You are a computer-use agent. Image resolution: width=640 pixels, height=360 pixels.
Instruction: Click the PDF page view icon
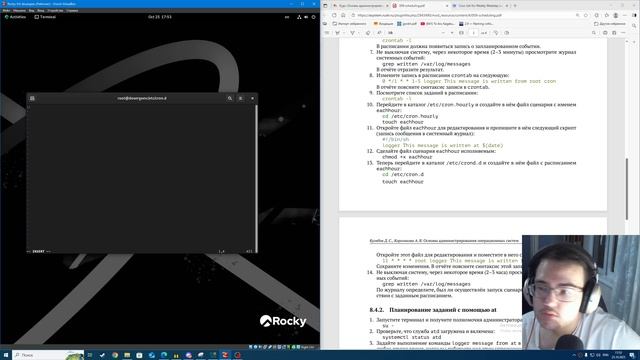pyautogui.click(x=507, y=33)
